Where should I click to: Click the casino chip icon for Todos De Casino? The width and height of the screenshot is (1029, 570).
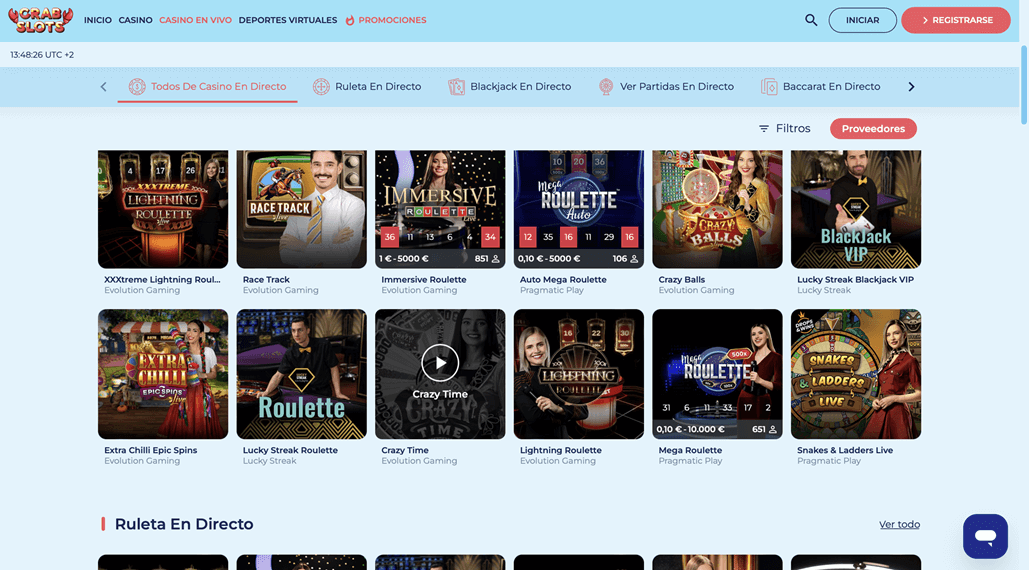pyautogui.click(x=137, y=87)
